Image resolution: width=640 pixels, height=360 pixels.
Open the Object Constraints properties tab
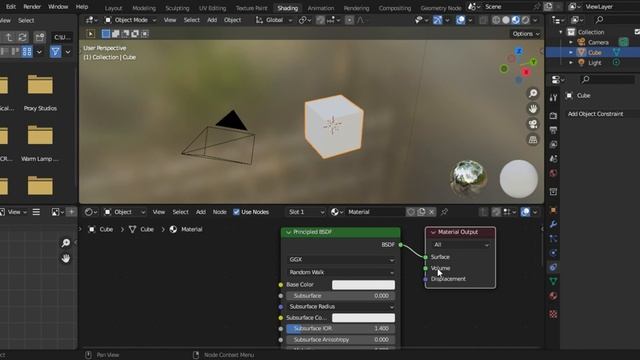[x=553, y=267]
